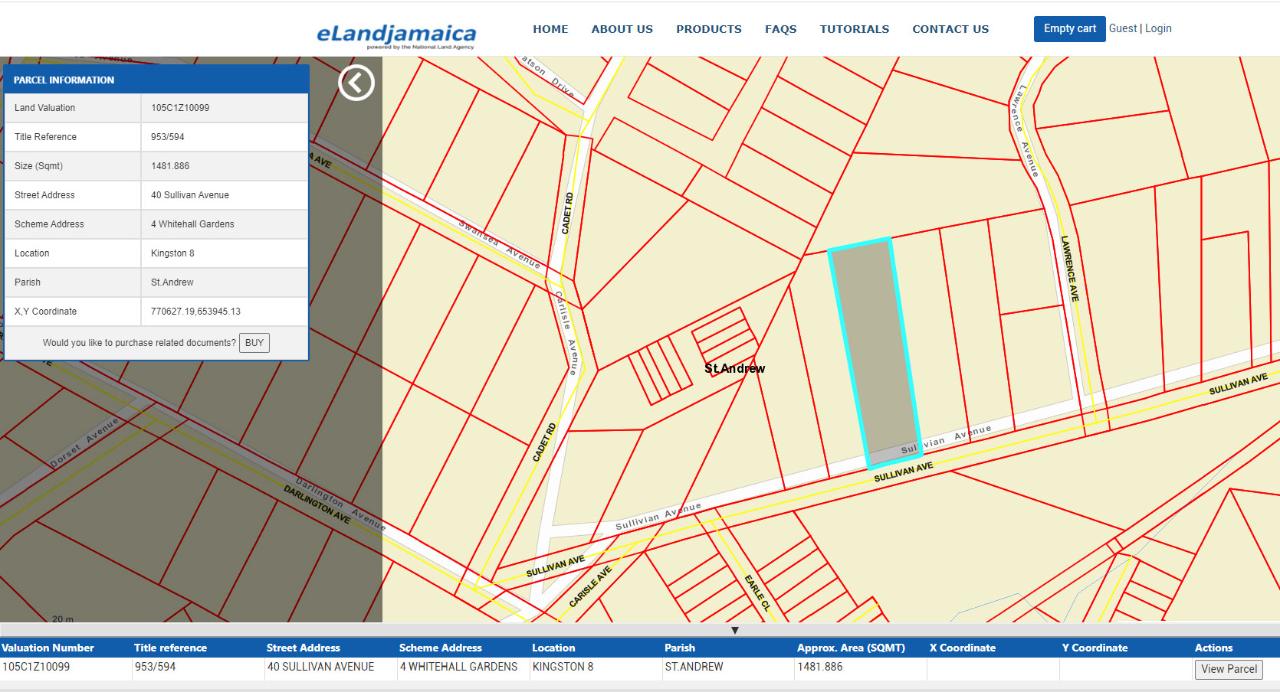Open the TUTORIALS section
1280x692 pixels.
tap(854, 29)
